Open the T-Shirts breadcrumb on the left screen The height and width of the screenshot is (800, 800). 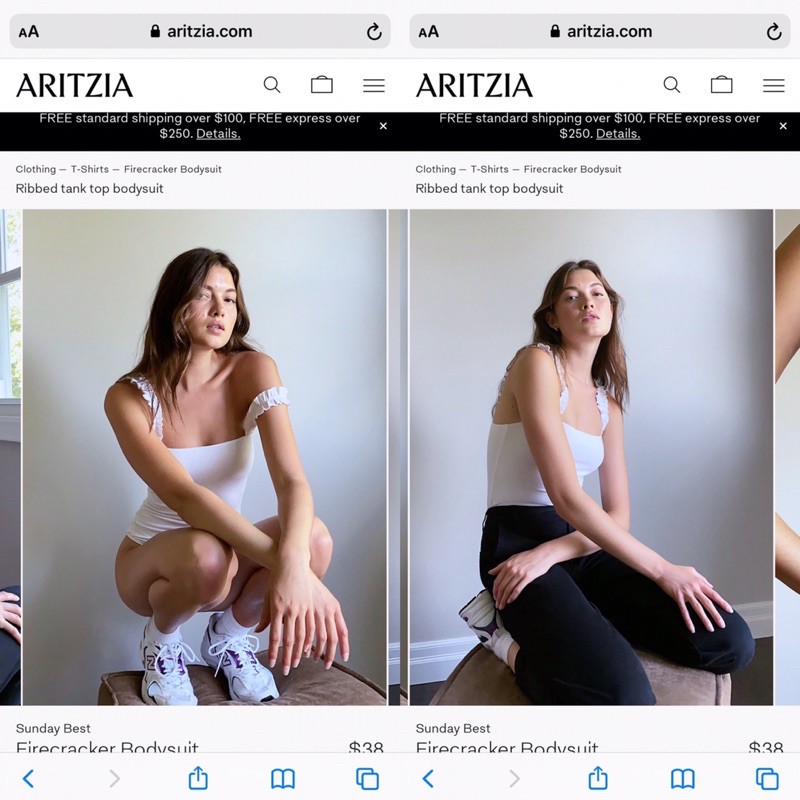(x=89, y=169)
